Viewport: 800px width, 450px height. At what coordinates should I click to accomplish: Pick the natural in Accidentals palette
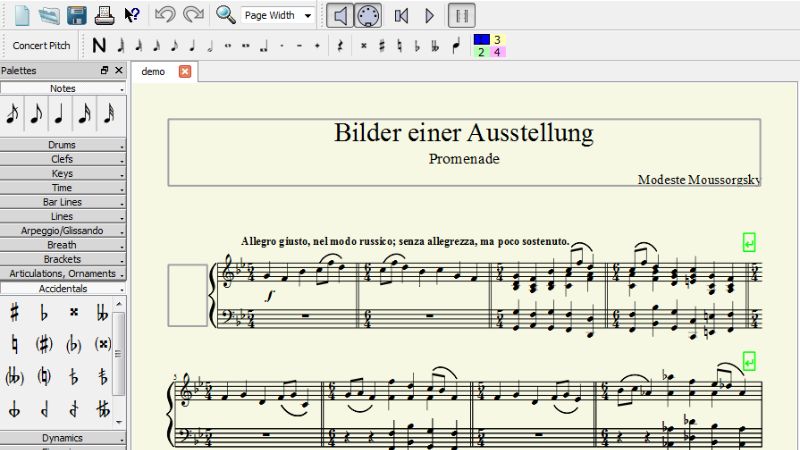(x=15, y=345)
